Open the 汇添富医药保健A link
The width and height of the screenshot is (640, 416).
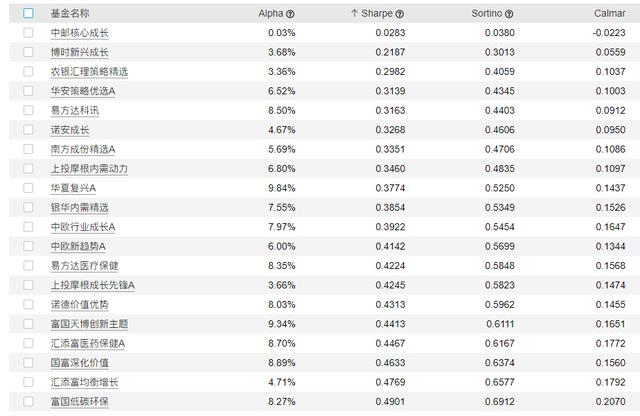(x=87, y=343)
